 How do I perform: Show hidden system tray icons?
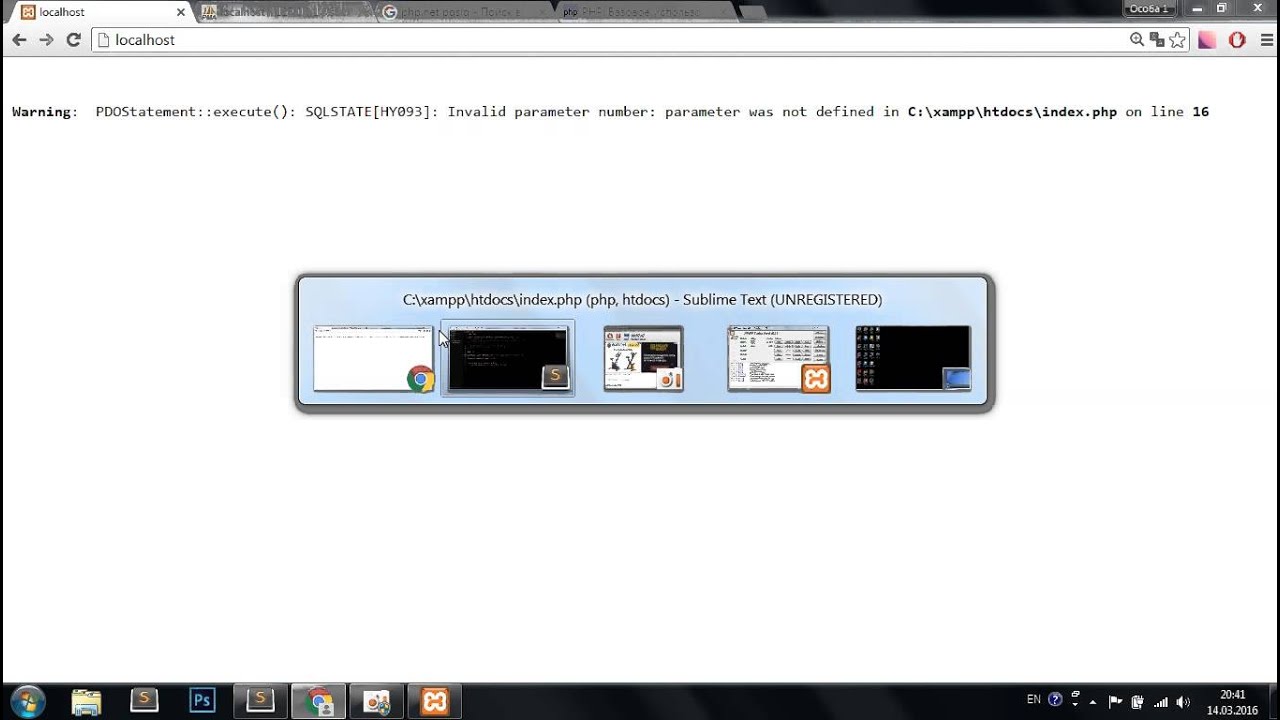(1094, 701)
